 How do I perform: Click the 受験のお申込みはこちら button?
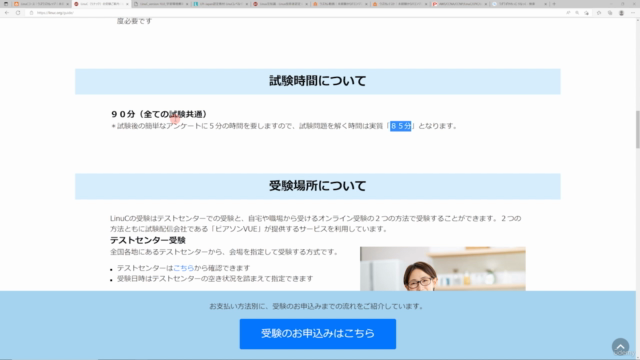click(318, 334)
